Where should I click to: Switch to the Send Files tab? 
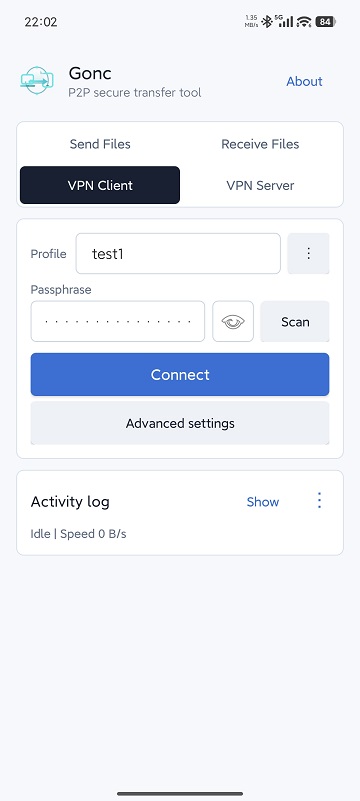(x=100, y=144)
